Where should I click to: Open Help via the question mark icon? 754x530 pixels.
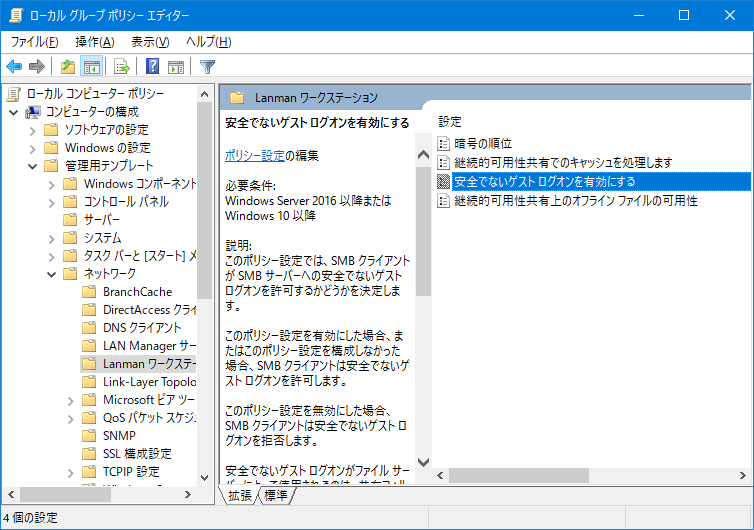pyautogui.click(x=152, y=66)
